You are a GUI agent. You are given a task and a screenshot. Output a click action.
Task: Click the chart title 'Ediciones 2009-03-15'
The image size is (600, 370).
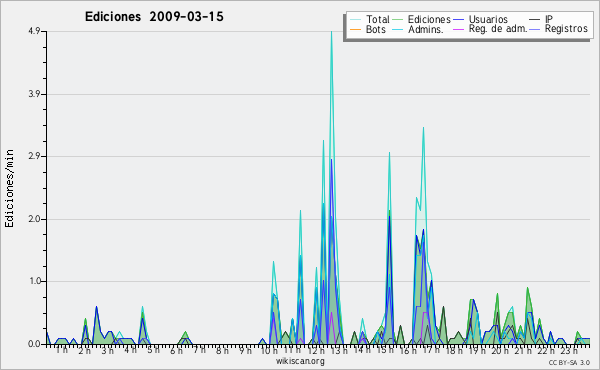click(x=154, y=17)
